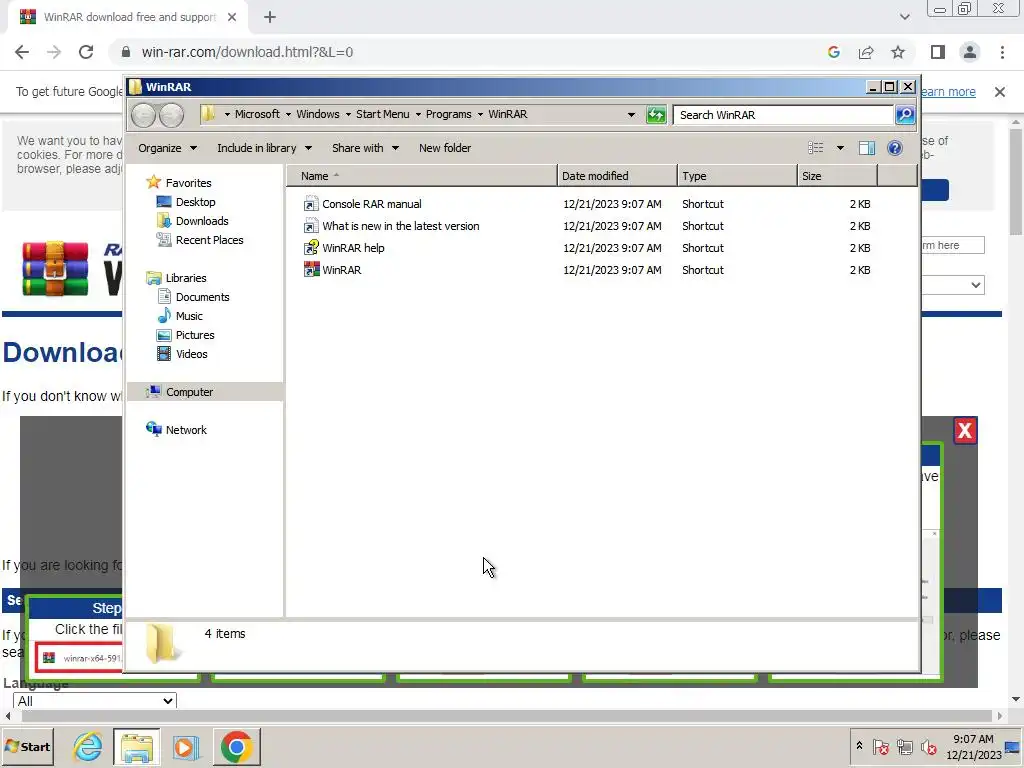The height and width of the screenshot is (768, 1024).
Task: Click the muted volume tray icon
Action: tap(927, 746)
